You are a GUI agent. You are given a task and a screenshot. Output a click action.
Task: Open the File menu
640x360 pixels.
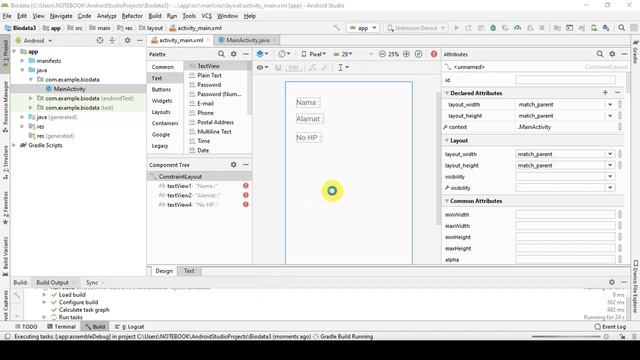tap(7, 16)
